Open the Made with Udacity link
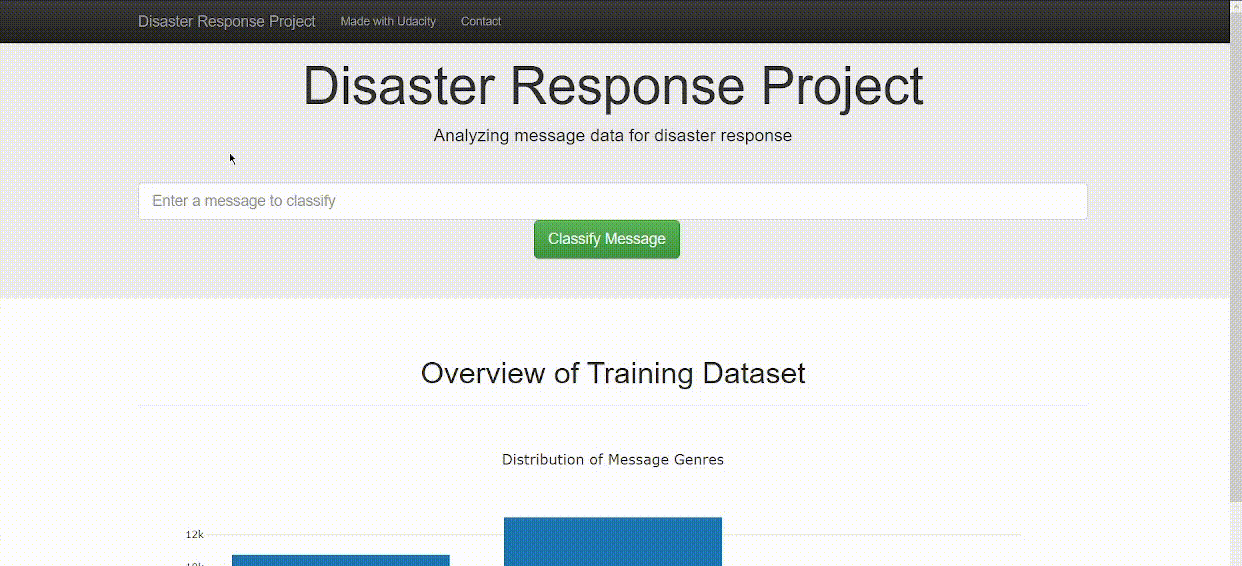This screenshot has width=1242, height=566. click(388, 21)
